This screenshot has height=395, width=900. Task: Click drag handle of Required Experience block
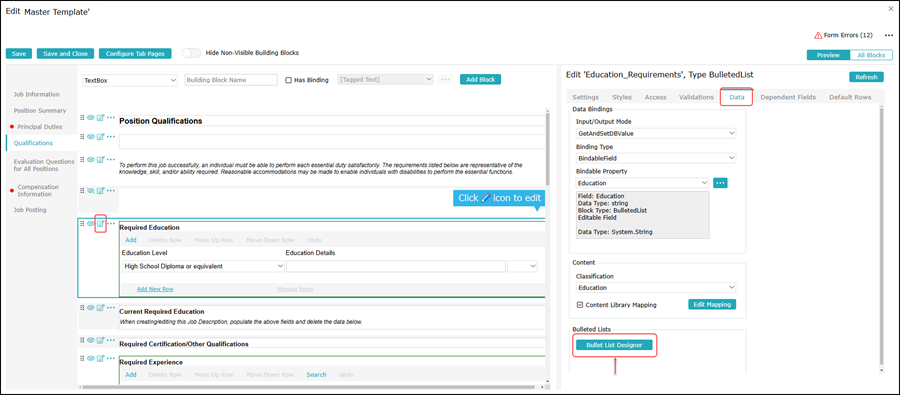coord(82,358)
